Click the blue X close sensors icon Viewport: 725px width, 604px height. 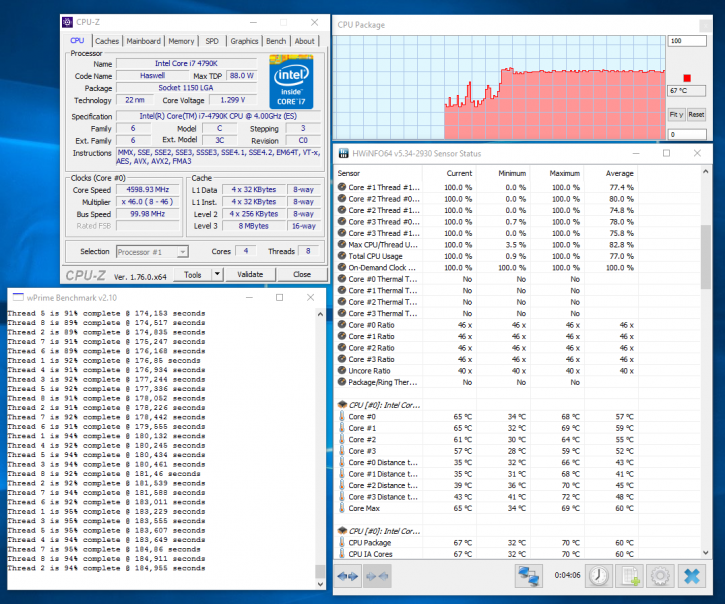tap(691, 576)
